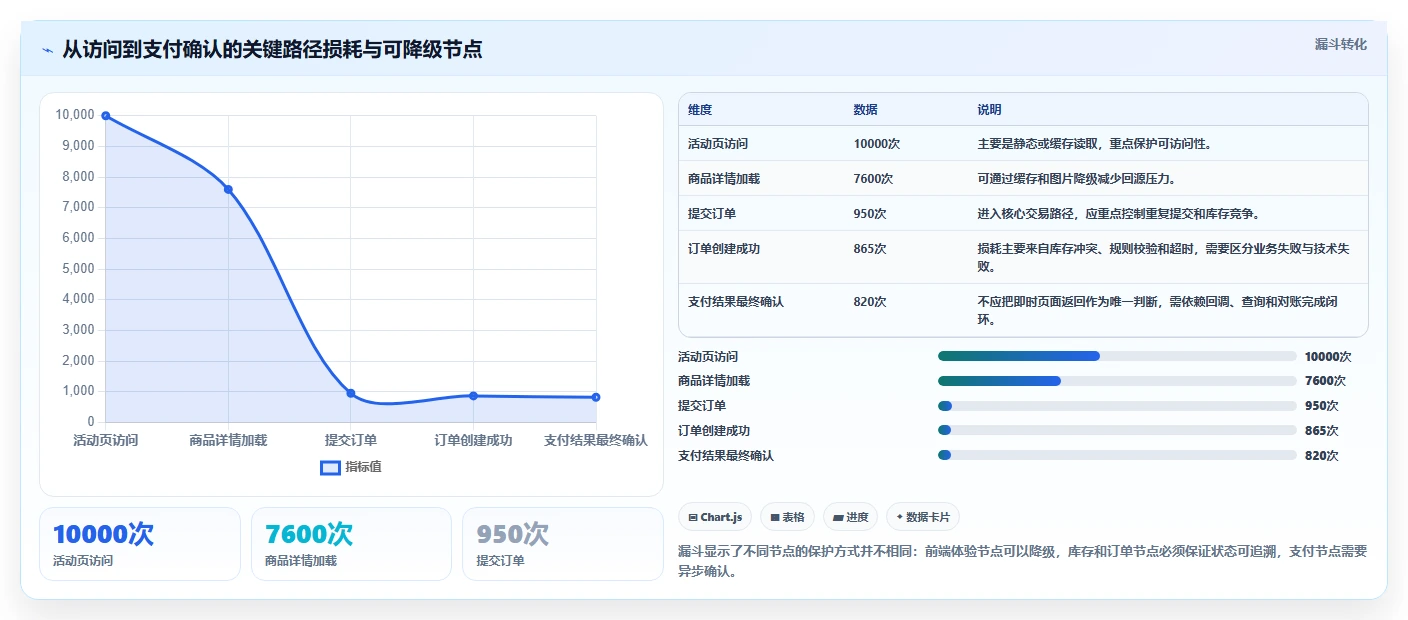Click the description starting 损耗主要来自库存冲突
1408x620 pixels.
(x=1164, y=257)
